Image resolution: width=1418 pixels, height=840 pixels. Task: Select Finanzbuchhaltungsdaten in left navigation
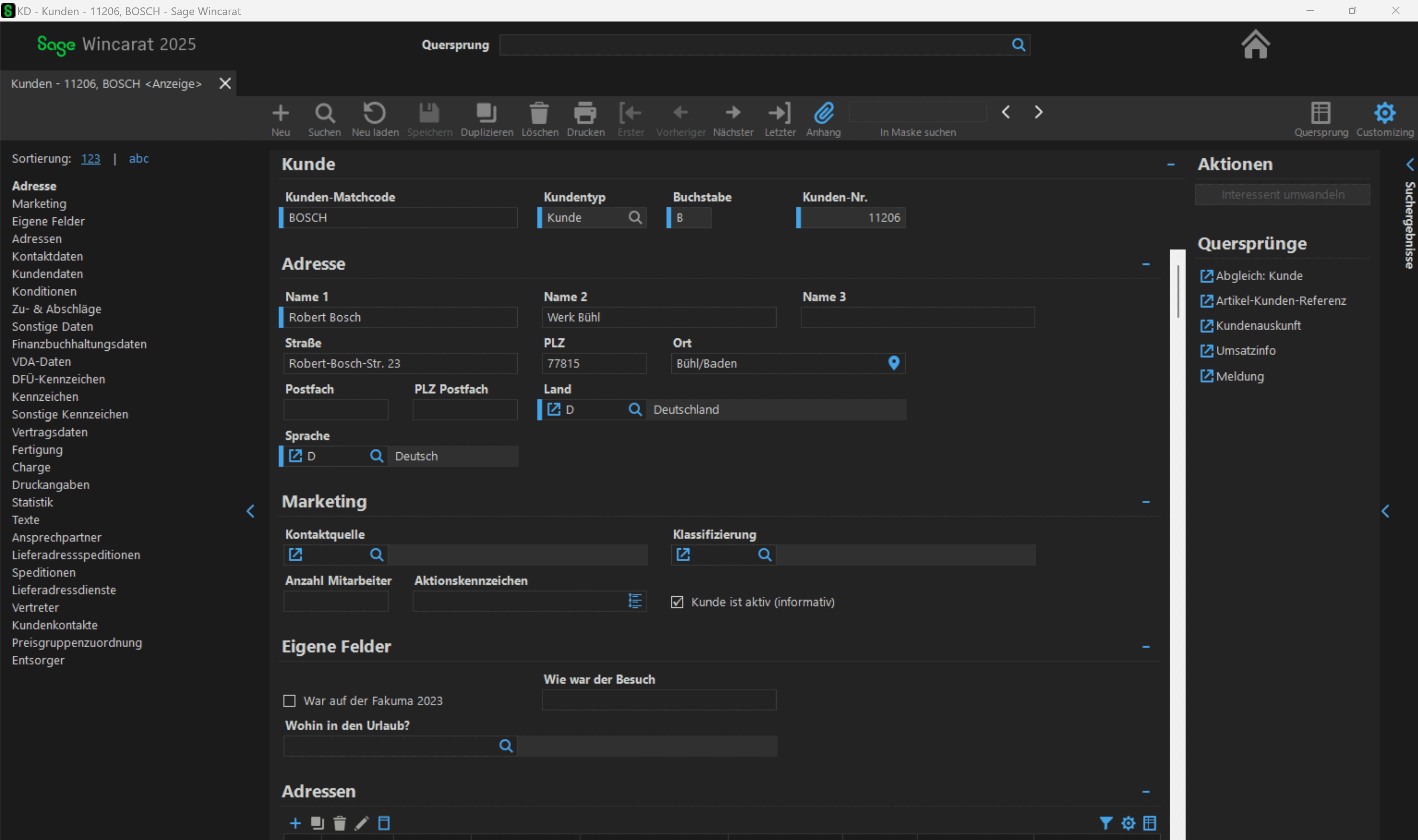pyautogui.click(x=79, y=344)
